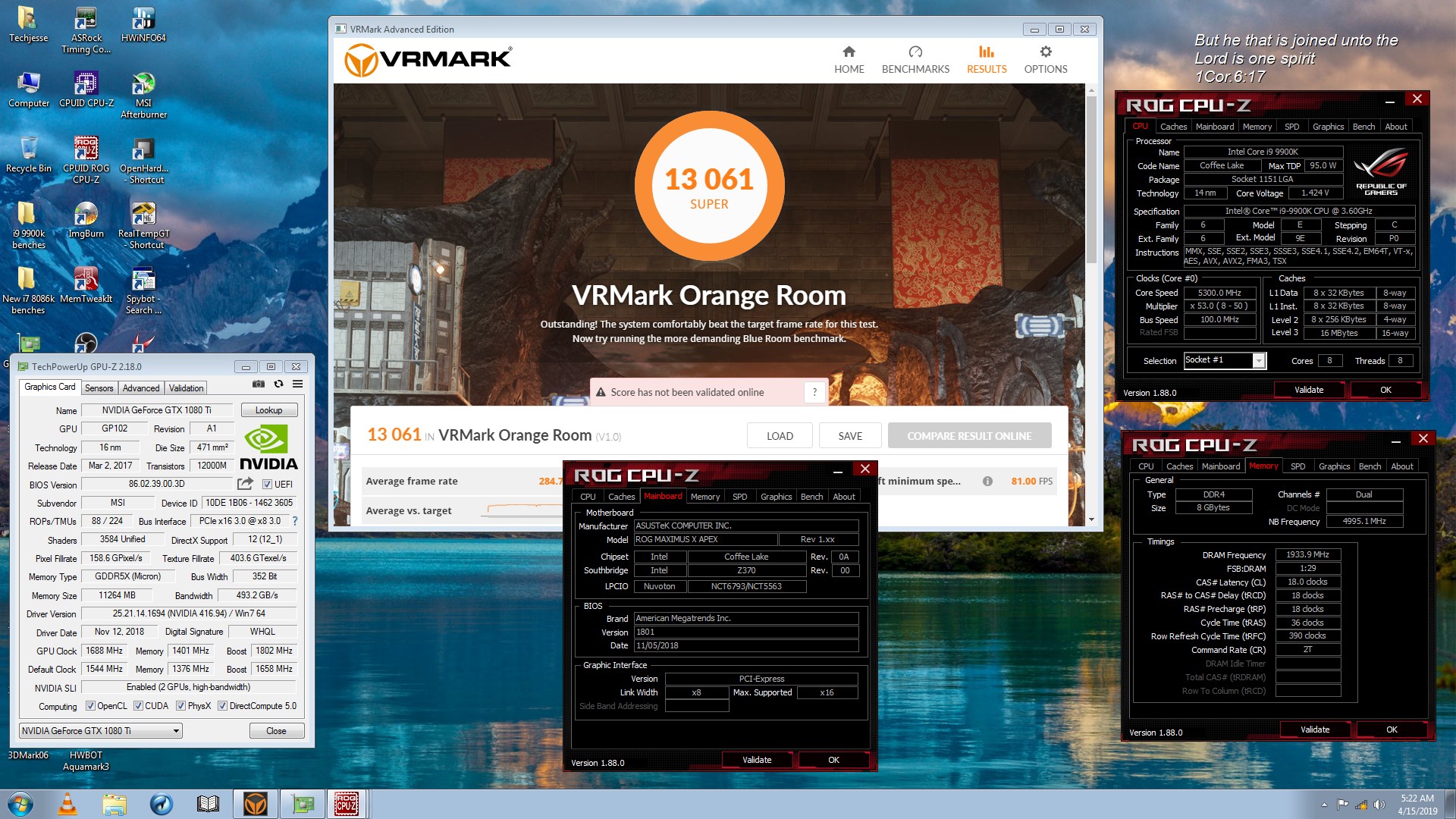Switch to Sensors tab in GPU-Z

click(x=99, y=388)
